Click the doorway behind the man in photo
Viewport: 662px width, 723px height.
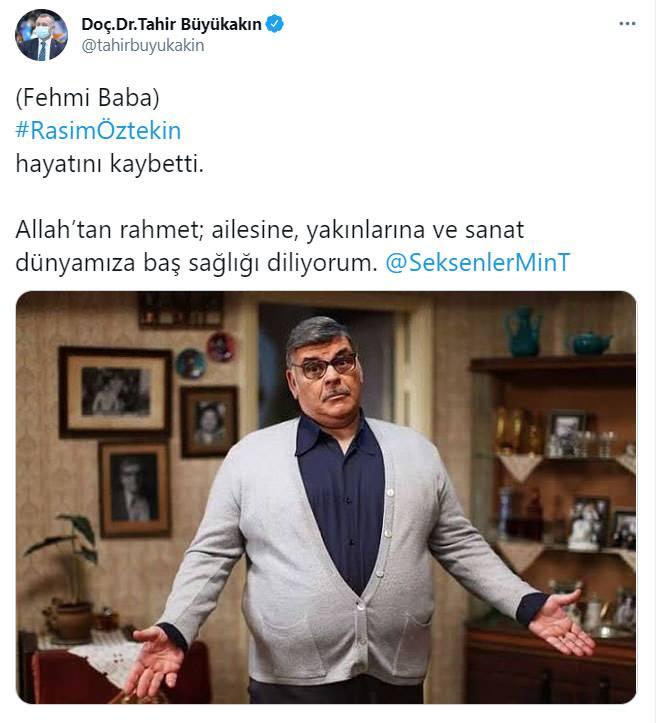(x=327, y=364)
